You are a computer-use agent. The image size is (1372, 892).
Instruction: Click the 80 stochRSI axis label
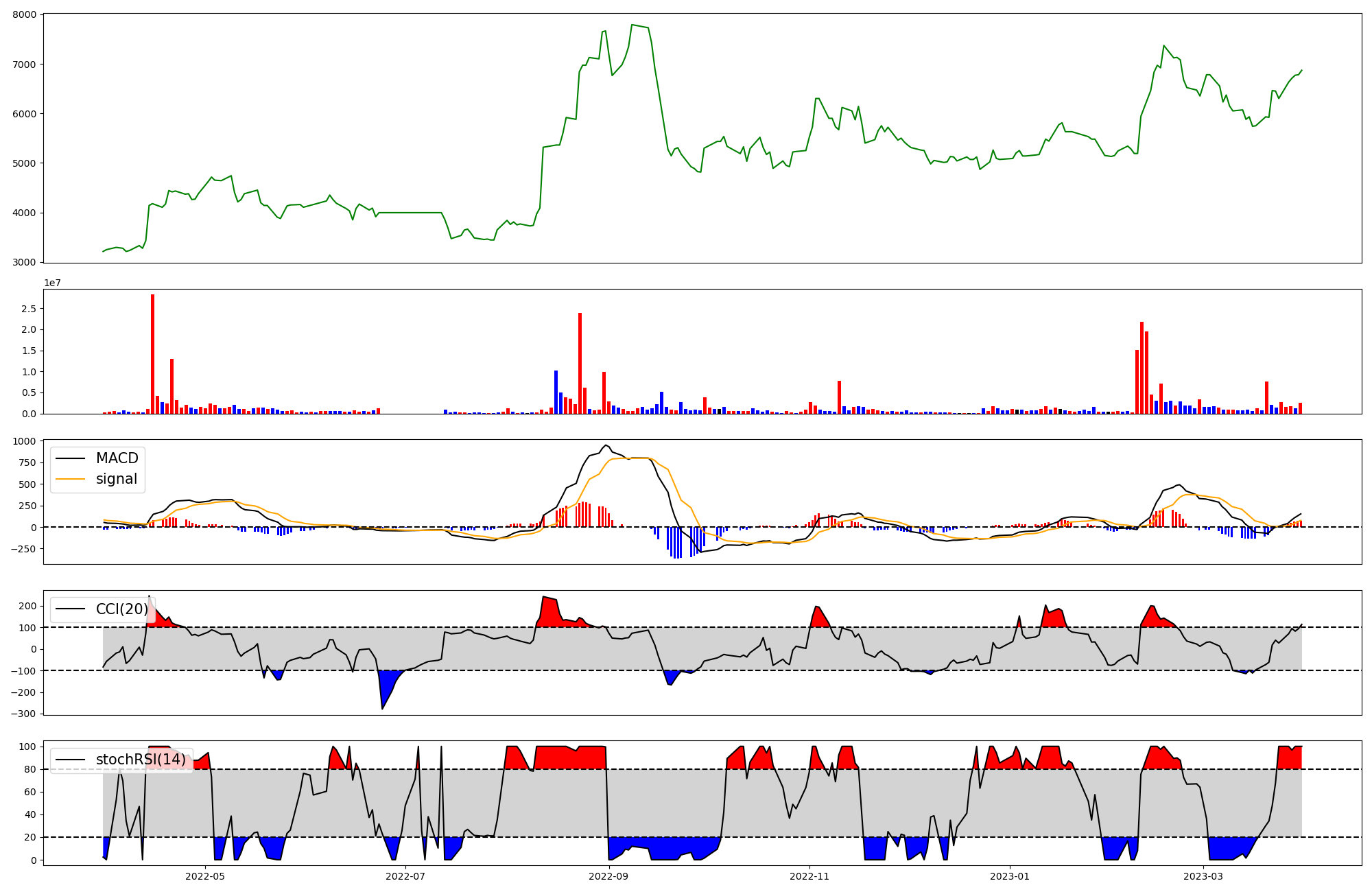click(32, 769)
